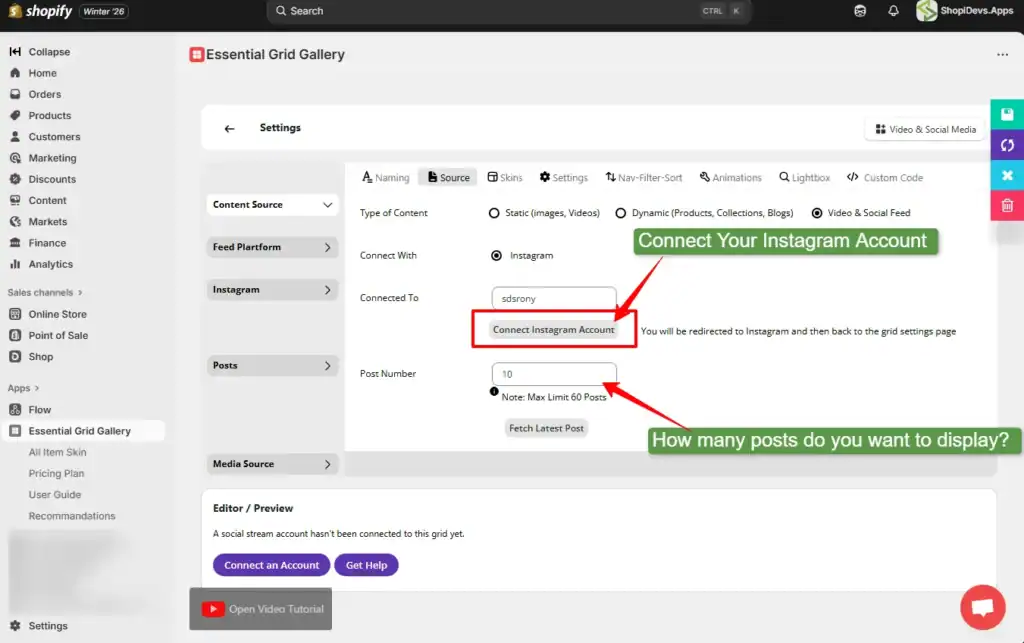Choose the Instagram radio button

pos(496,256)
